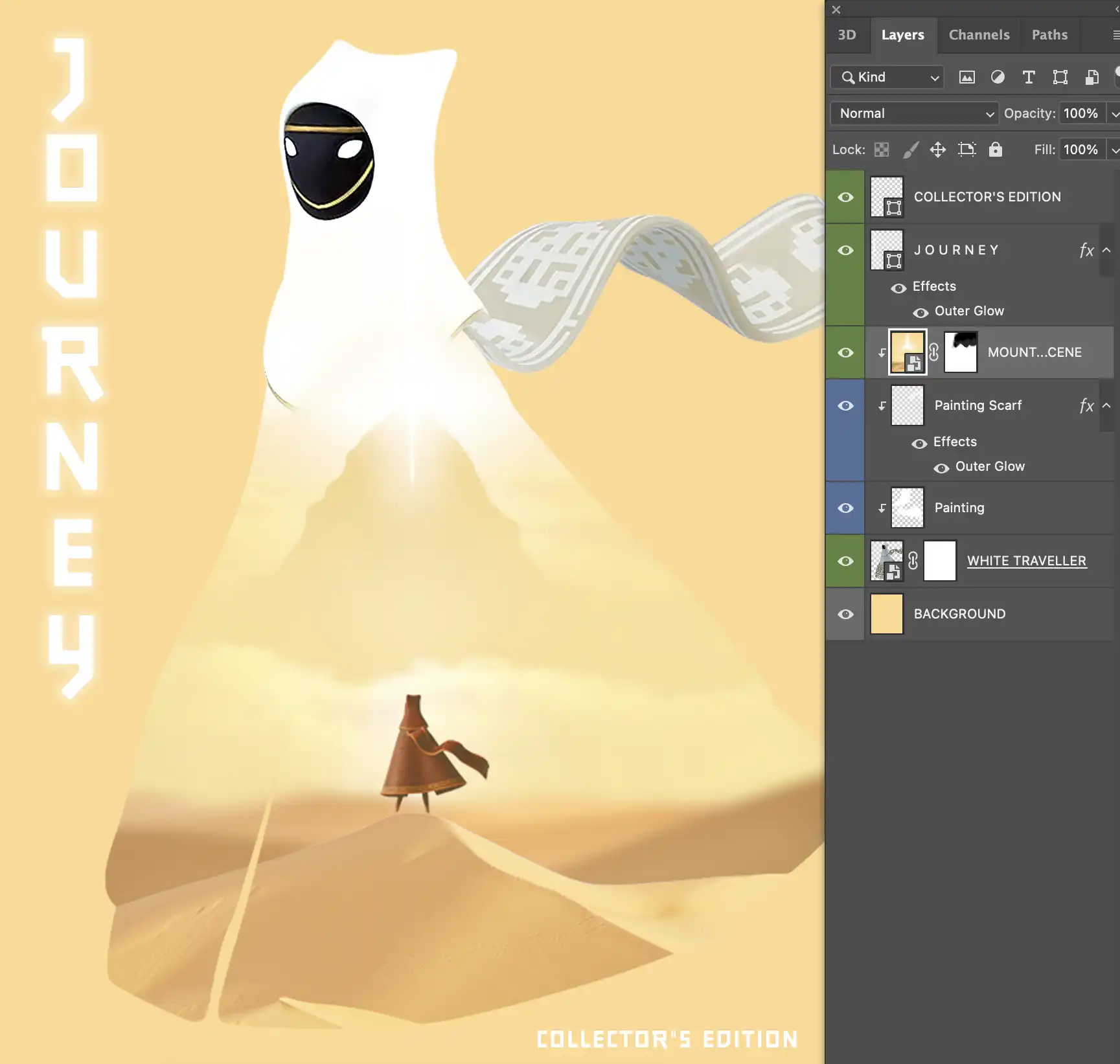This screenshot has height=1064, width=1120.
Task: Open the Kind filter dropdown
Action: [886, 77]
